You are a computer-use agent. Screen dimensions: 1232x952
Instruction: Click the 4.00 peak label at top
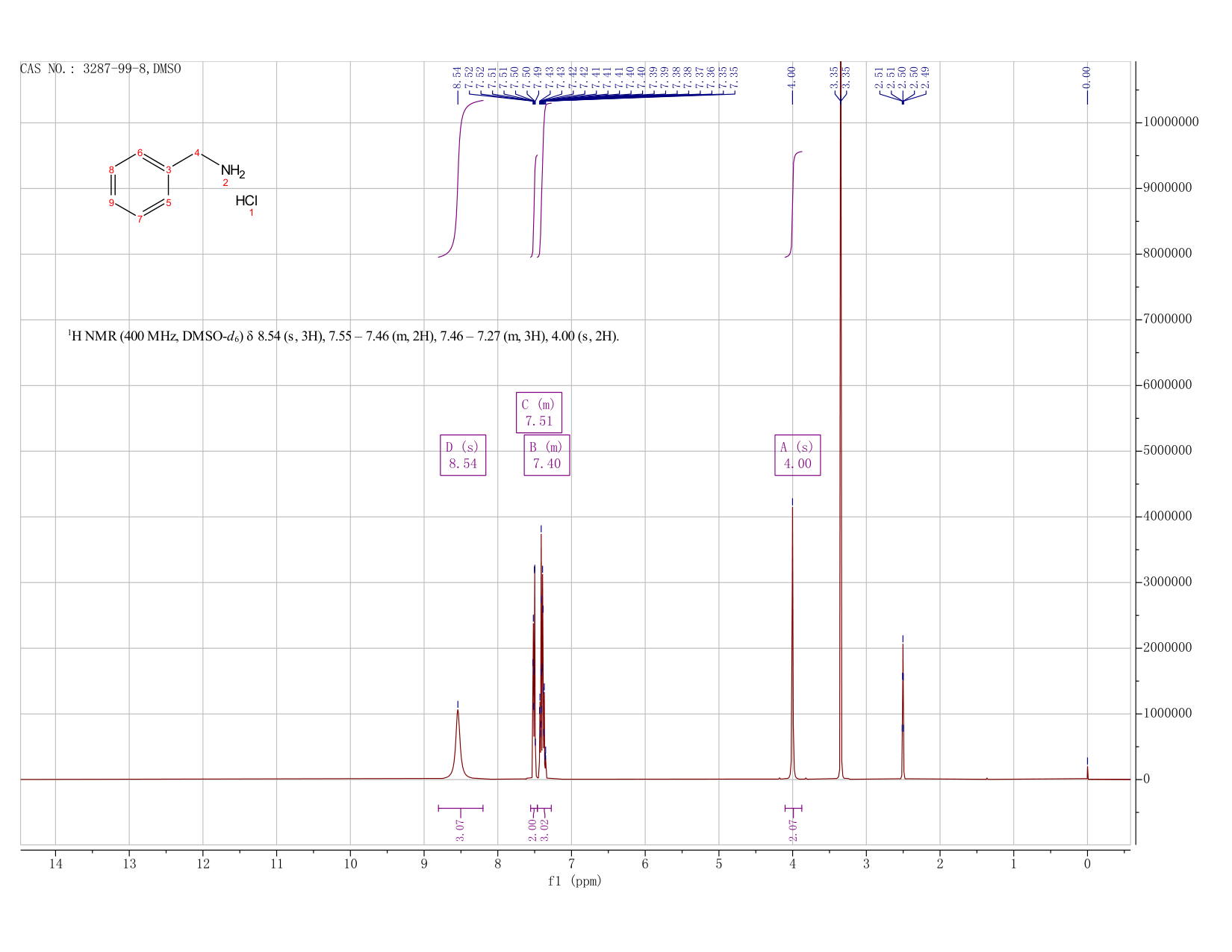(792, 76)
